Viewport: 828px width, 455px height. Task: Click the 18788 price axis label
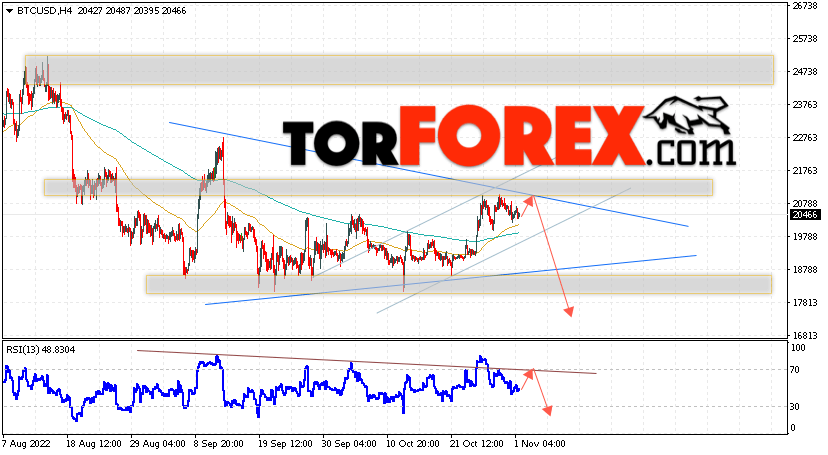click(x=805, y=269)
